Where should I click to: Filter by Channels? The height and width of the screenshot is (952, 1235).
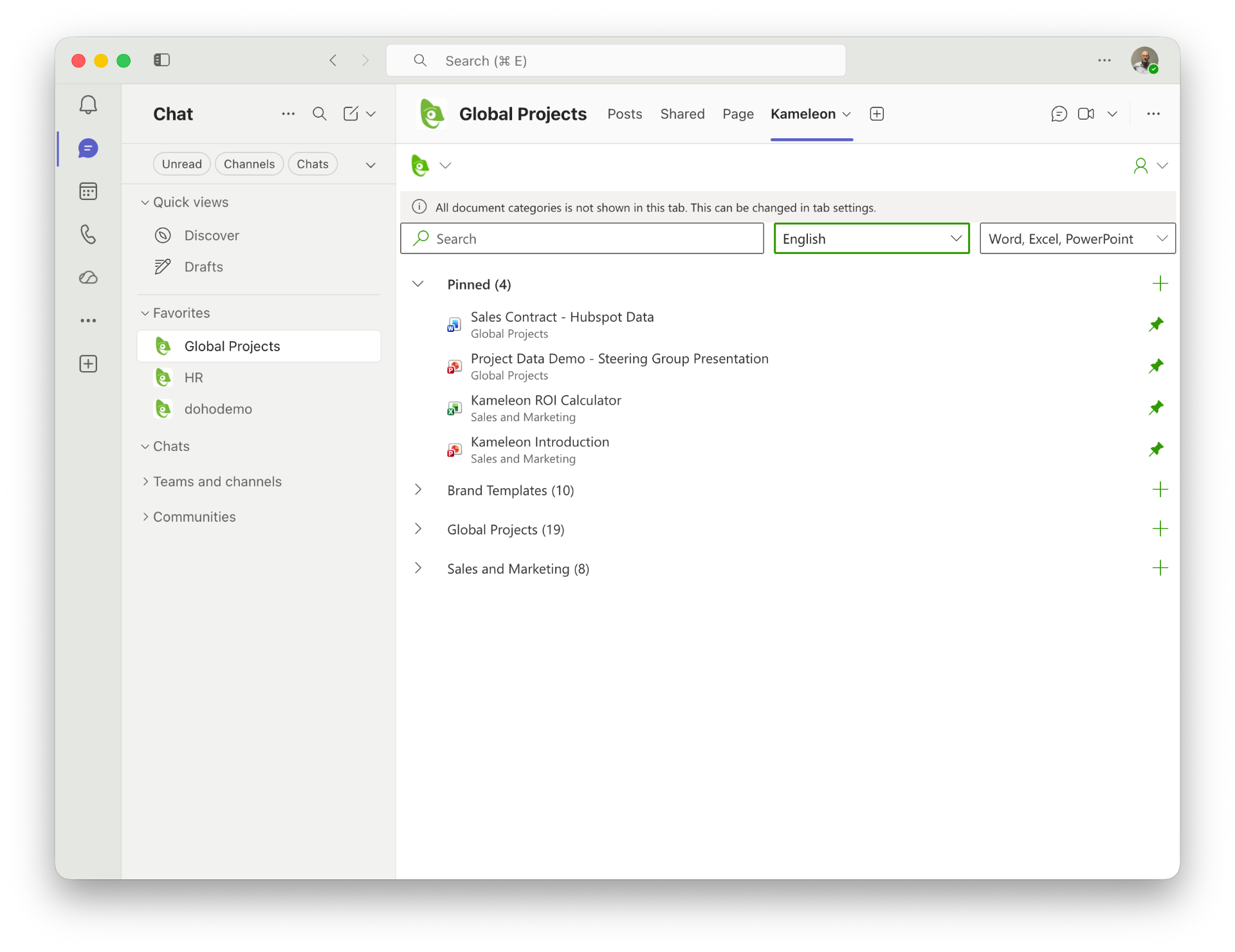[x=249, y=164]
